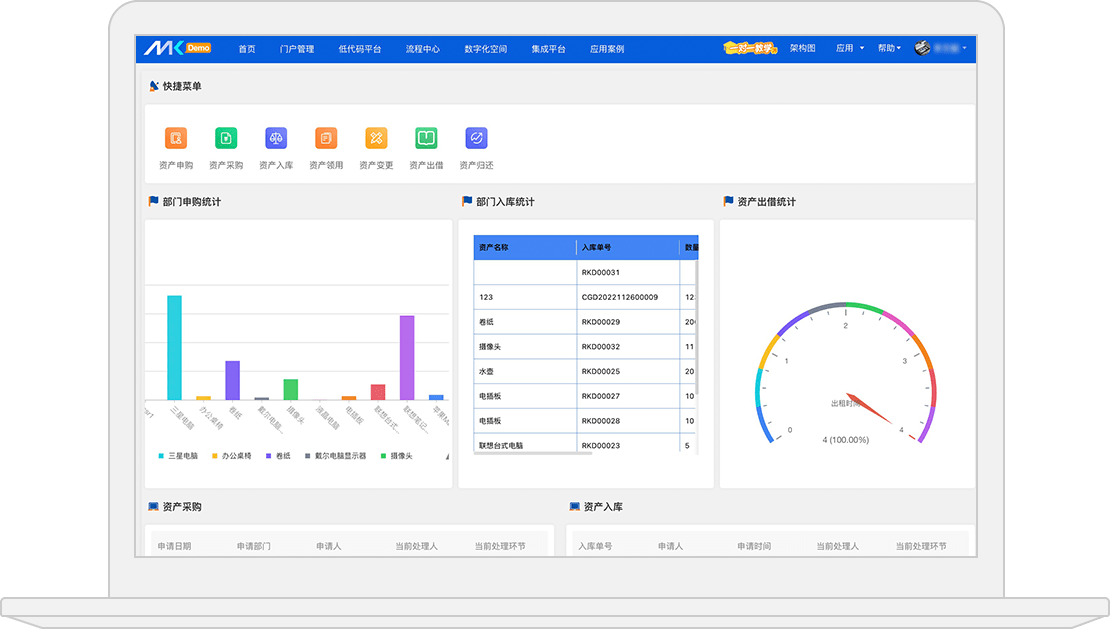Click the 一对一教学 banner button

(750, 48)
